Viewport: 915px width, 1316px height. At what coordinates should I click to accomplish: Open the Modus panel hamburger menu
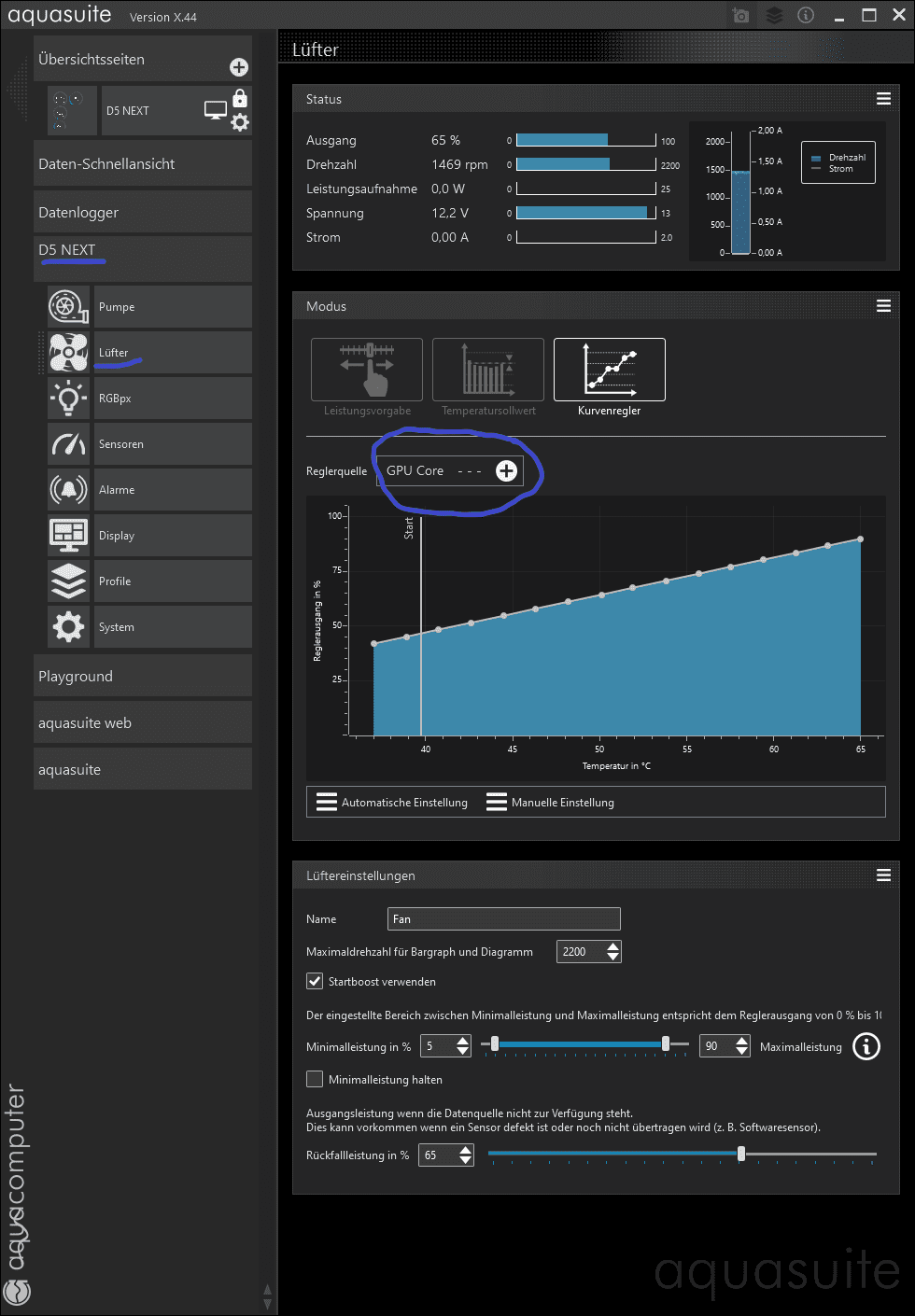(x=883, y=306)
